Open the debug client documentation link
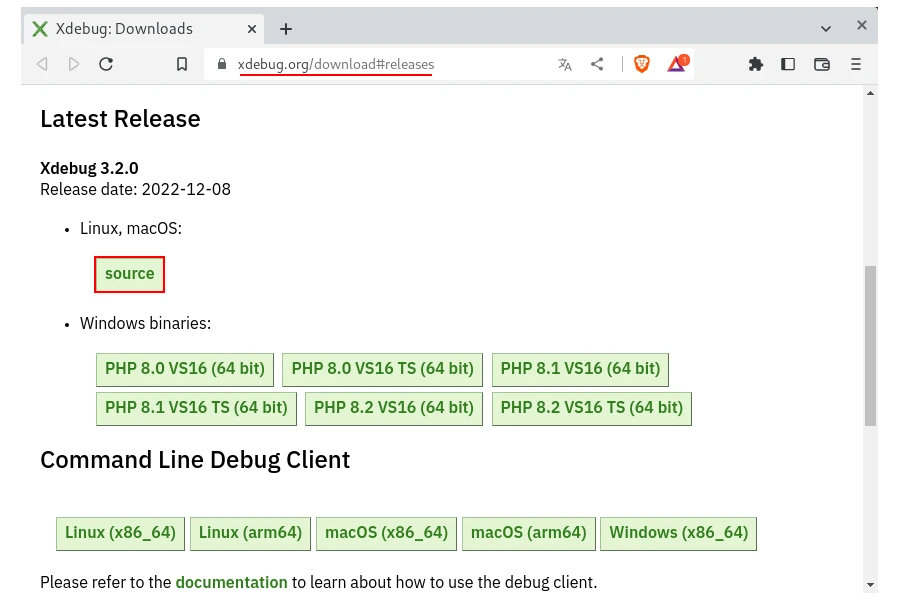 231,582
